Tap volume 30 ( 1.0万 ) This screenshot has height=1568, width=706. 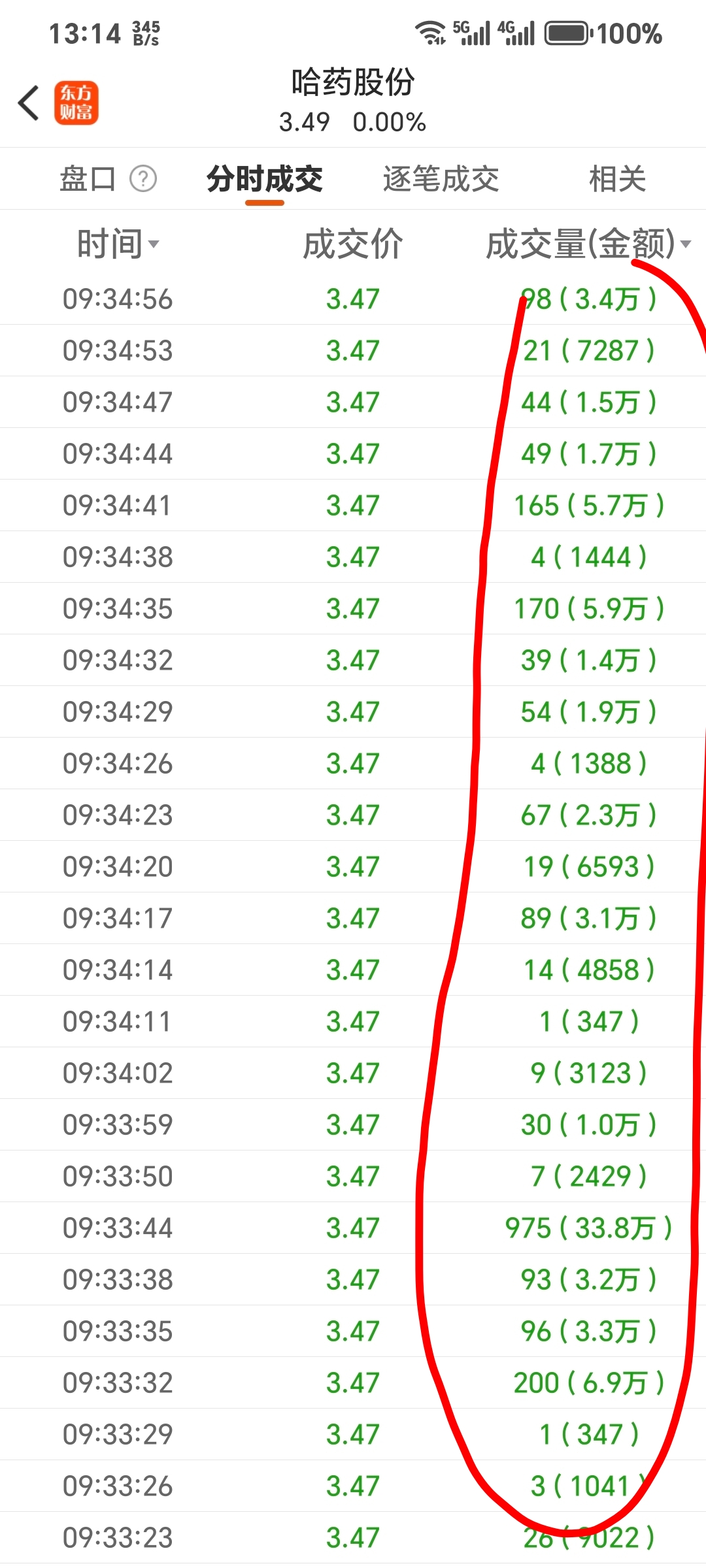[x=589, y=1125]
